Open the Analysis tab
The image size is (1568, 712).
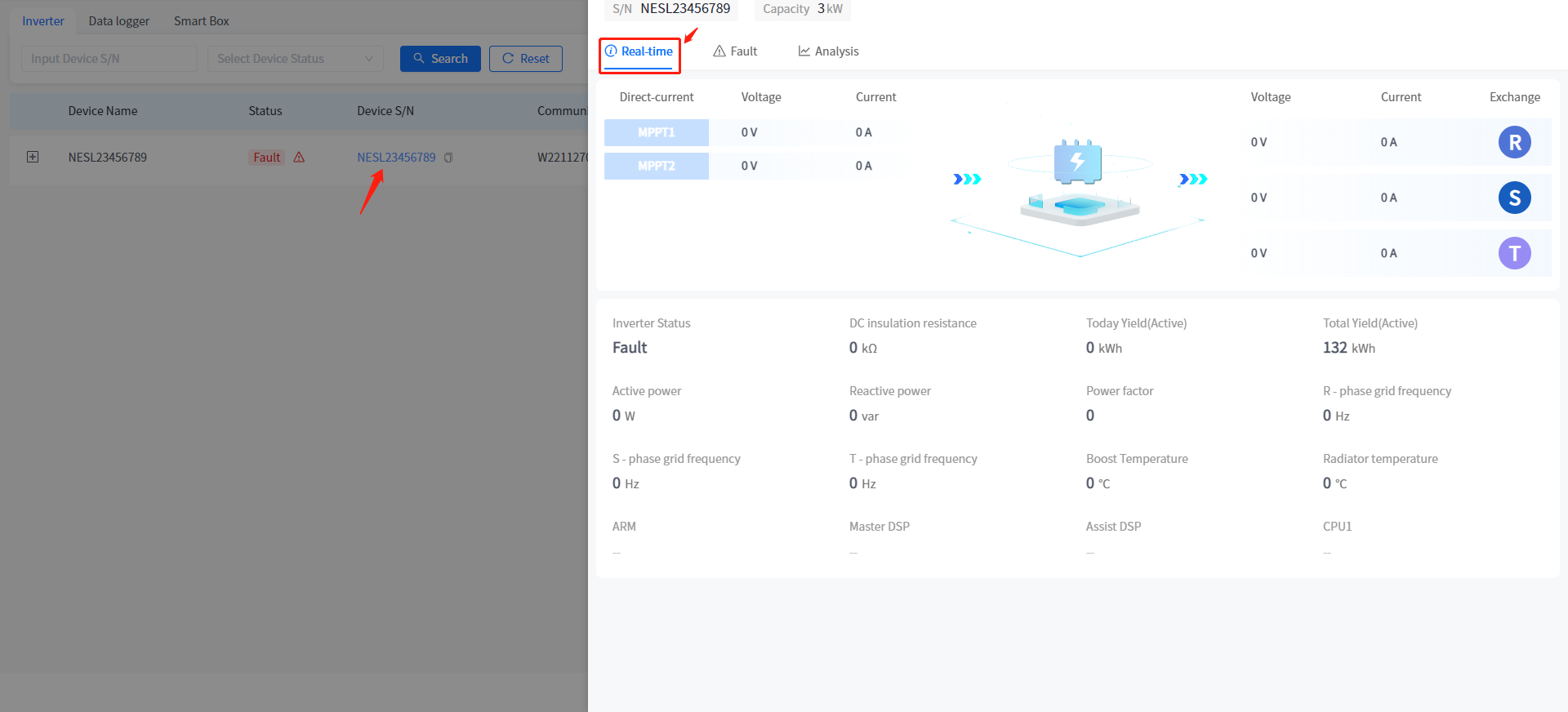[x=828, y=51]
